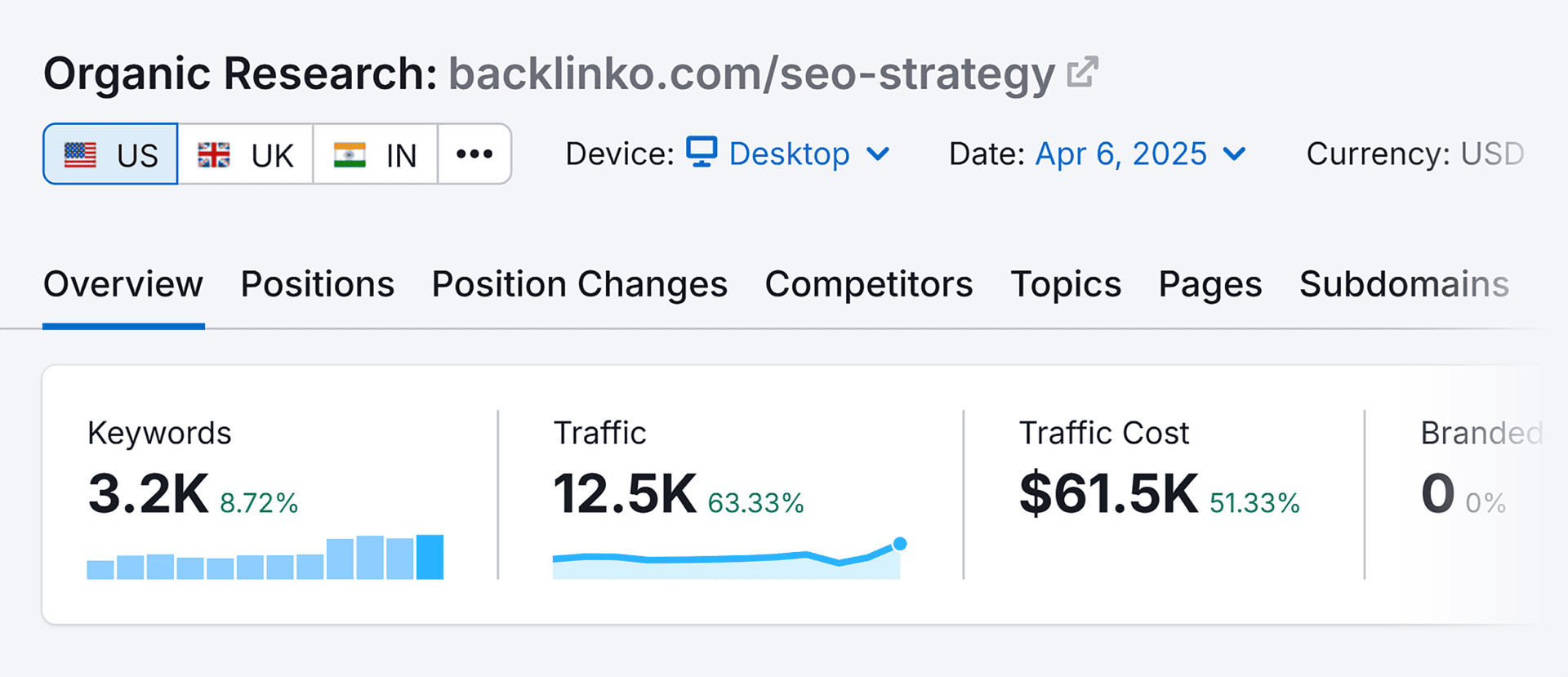Open the external link icon beside the URL
The width and height of the screenshot is (1568, 677).
[1082, 72]
